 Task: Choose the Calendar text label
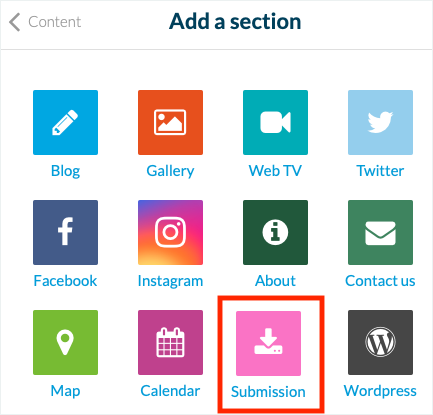tap(170, 391)
